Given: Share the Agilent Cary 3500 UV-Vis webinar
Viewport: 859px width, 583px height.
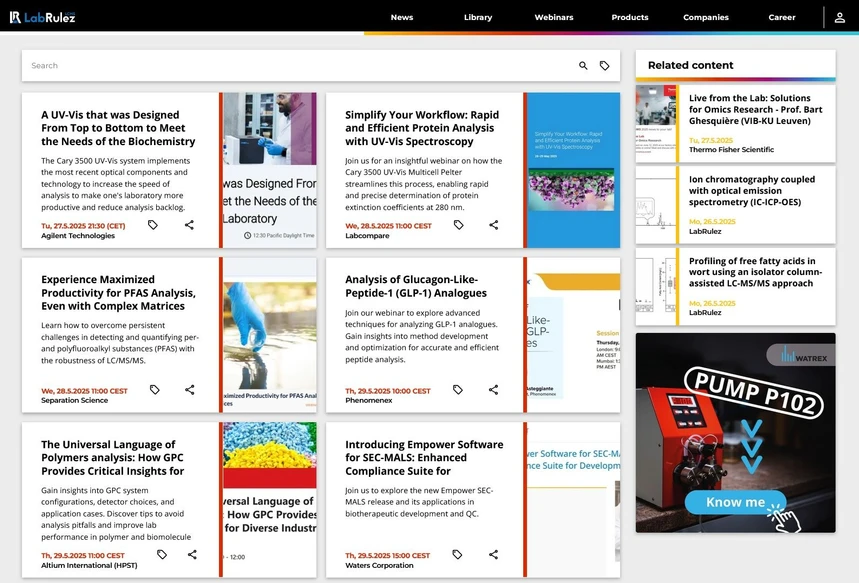Looking at the screenshot, I should point(189,225).
